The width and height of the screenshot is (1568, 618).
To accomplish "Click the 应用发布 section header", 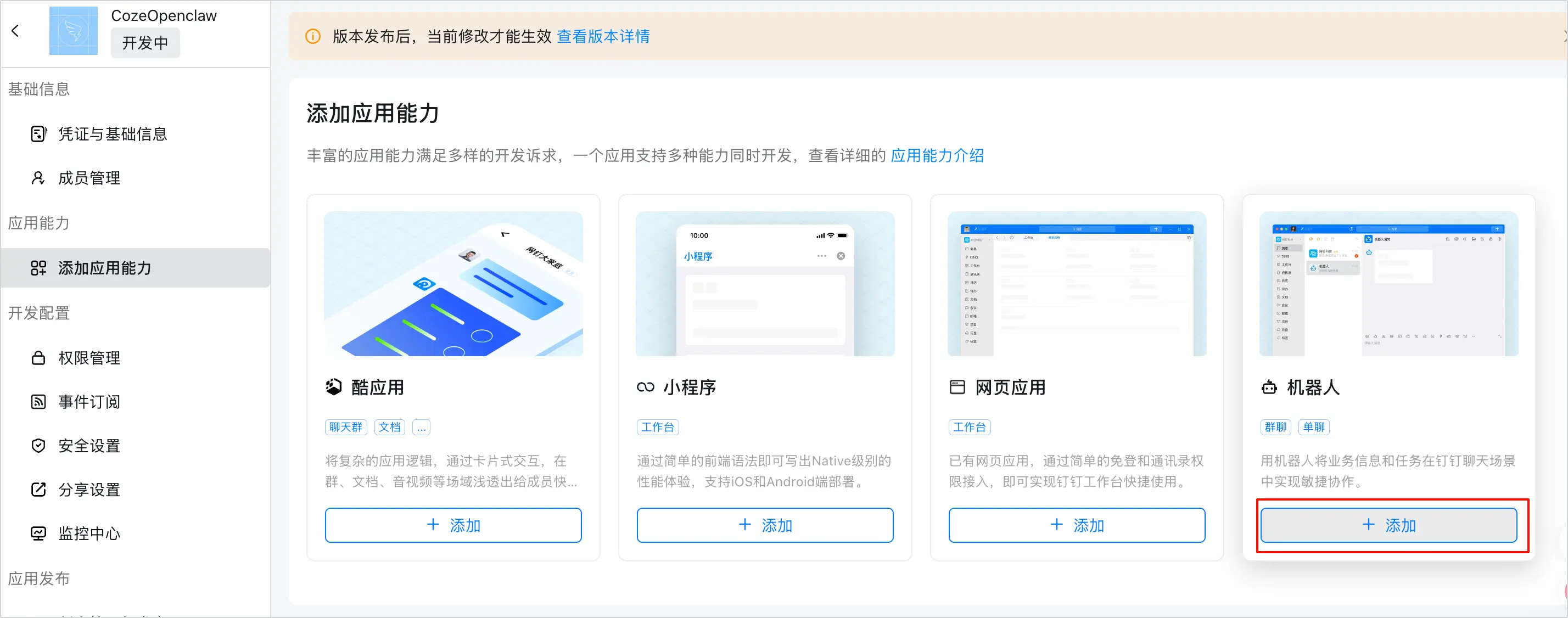I will pos(39,578).
